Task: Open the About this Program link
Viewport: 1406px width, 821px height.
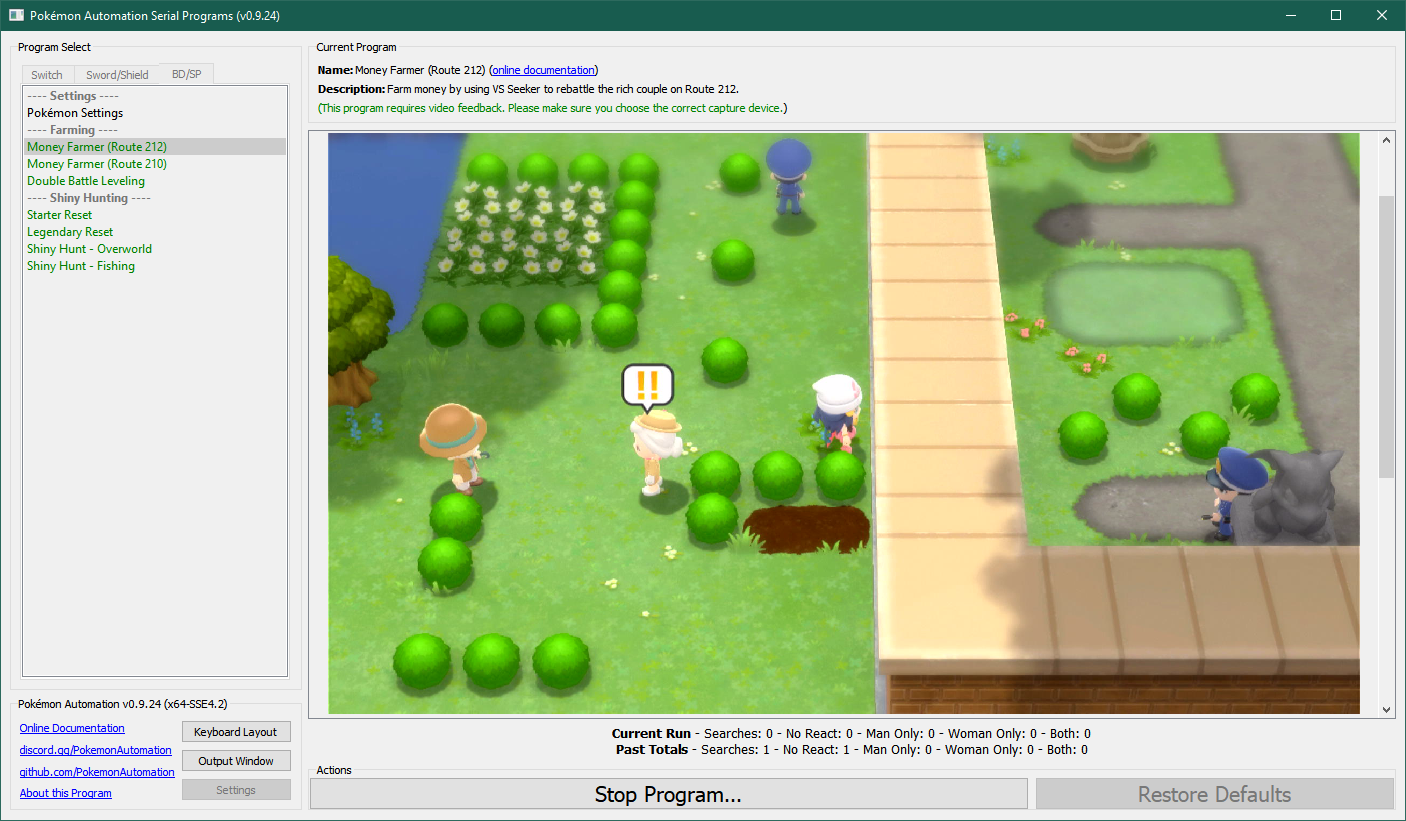Action: click(66, 793)
